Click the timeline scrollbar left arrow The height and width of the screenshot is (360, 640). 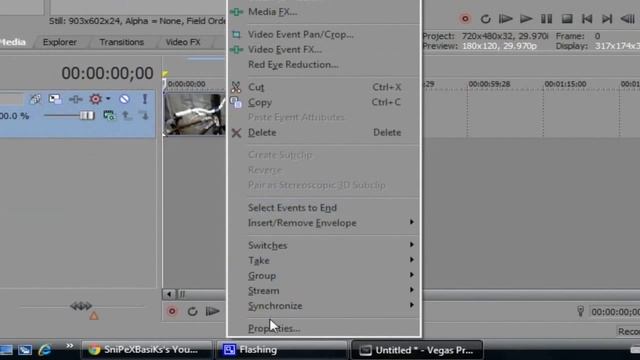[x=169, y=294]
